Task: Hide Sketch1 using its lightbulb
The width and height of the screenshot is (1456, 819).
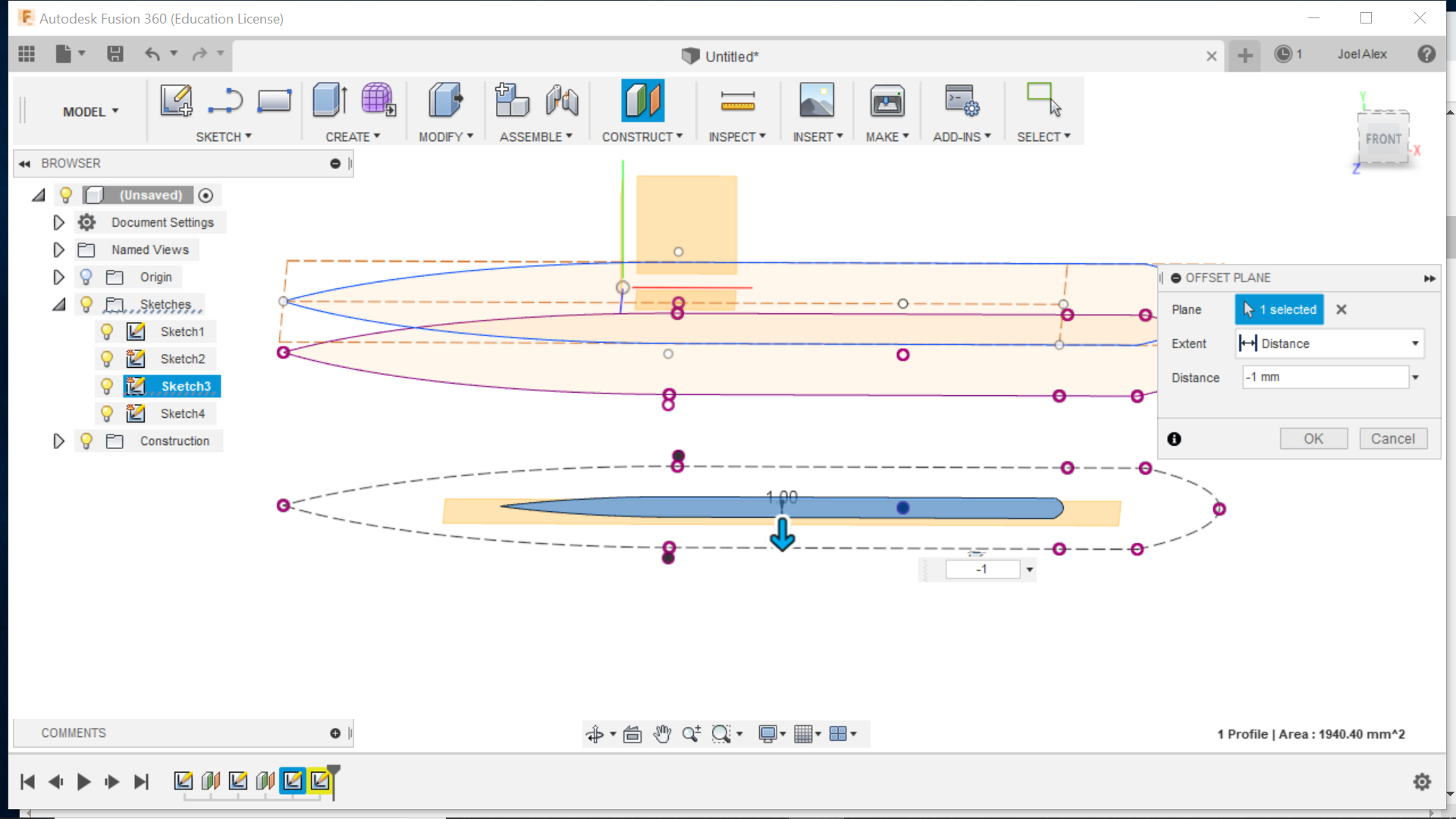Action: (107, 331)
